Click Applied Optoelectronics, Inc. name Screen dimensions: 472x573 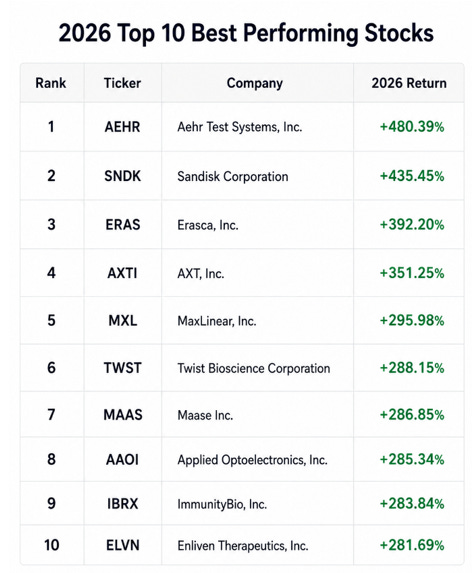point(252,460)
